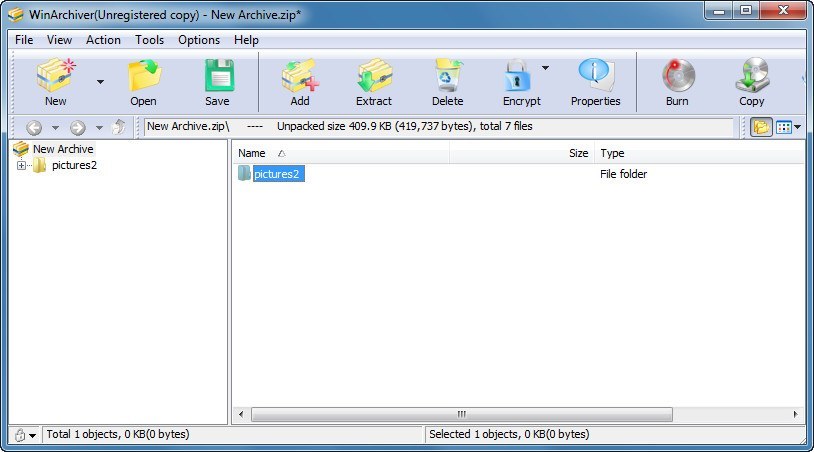Close the WinArchiver window
The height and width of the screenshot is (452, 814).
(x=783, y=11)
